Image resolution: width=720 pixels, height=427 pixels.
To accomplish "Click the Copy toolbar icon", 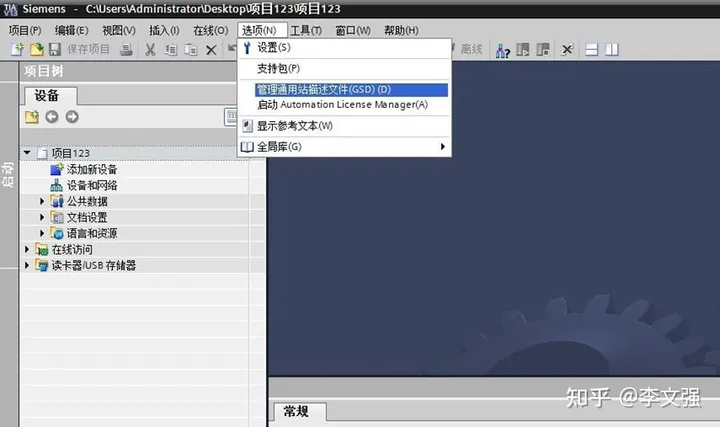I will (x=170, y=49).
